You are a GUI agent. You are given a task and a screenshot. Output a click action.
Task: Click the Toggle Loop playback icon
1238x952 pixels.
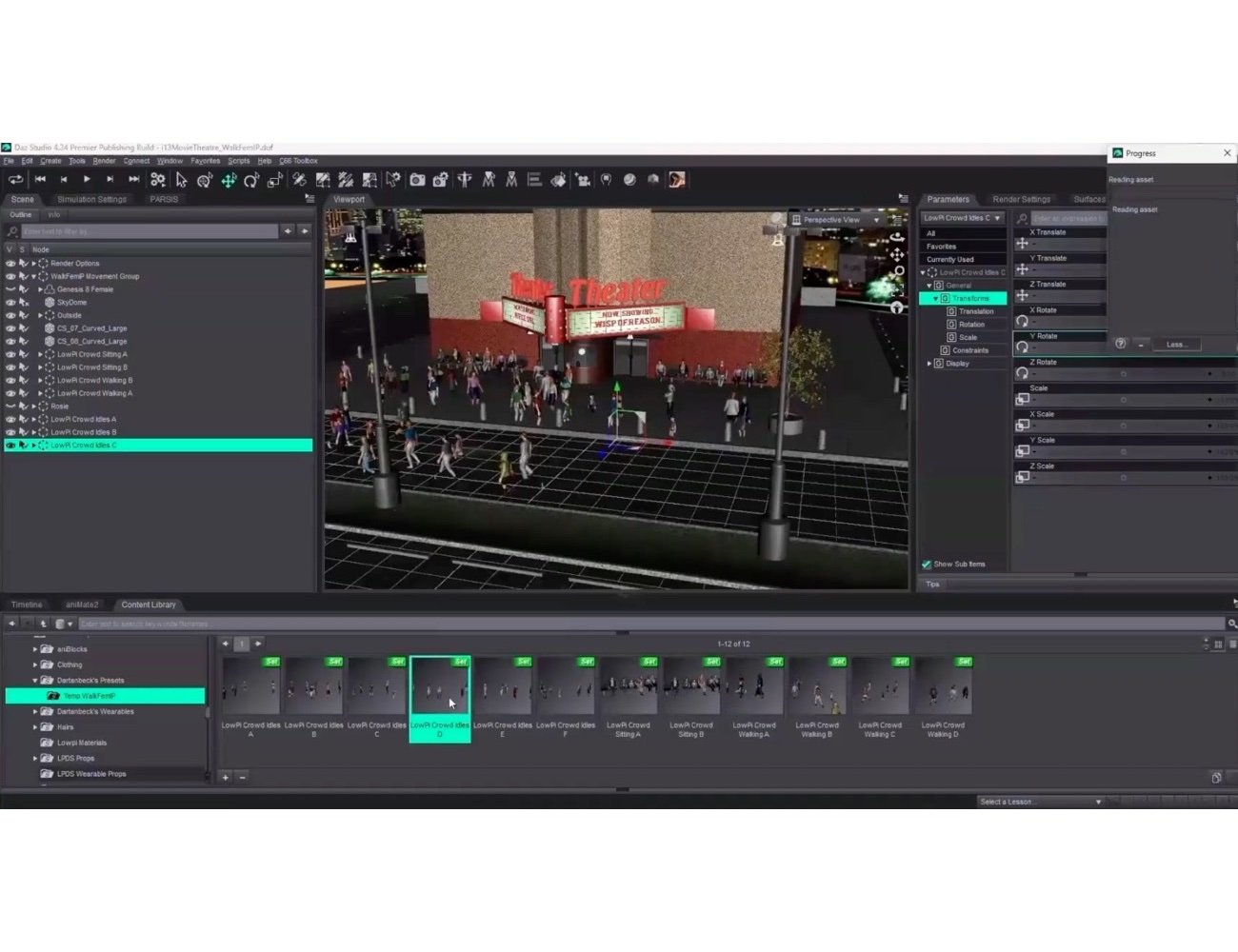(x=16, y=180)
